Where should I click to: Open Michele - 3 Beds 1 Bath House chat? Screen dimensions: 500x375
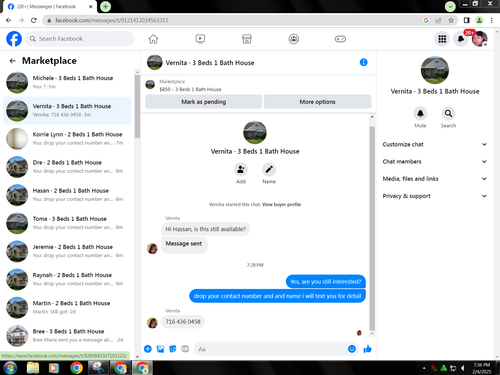(x=67, y=82)
